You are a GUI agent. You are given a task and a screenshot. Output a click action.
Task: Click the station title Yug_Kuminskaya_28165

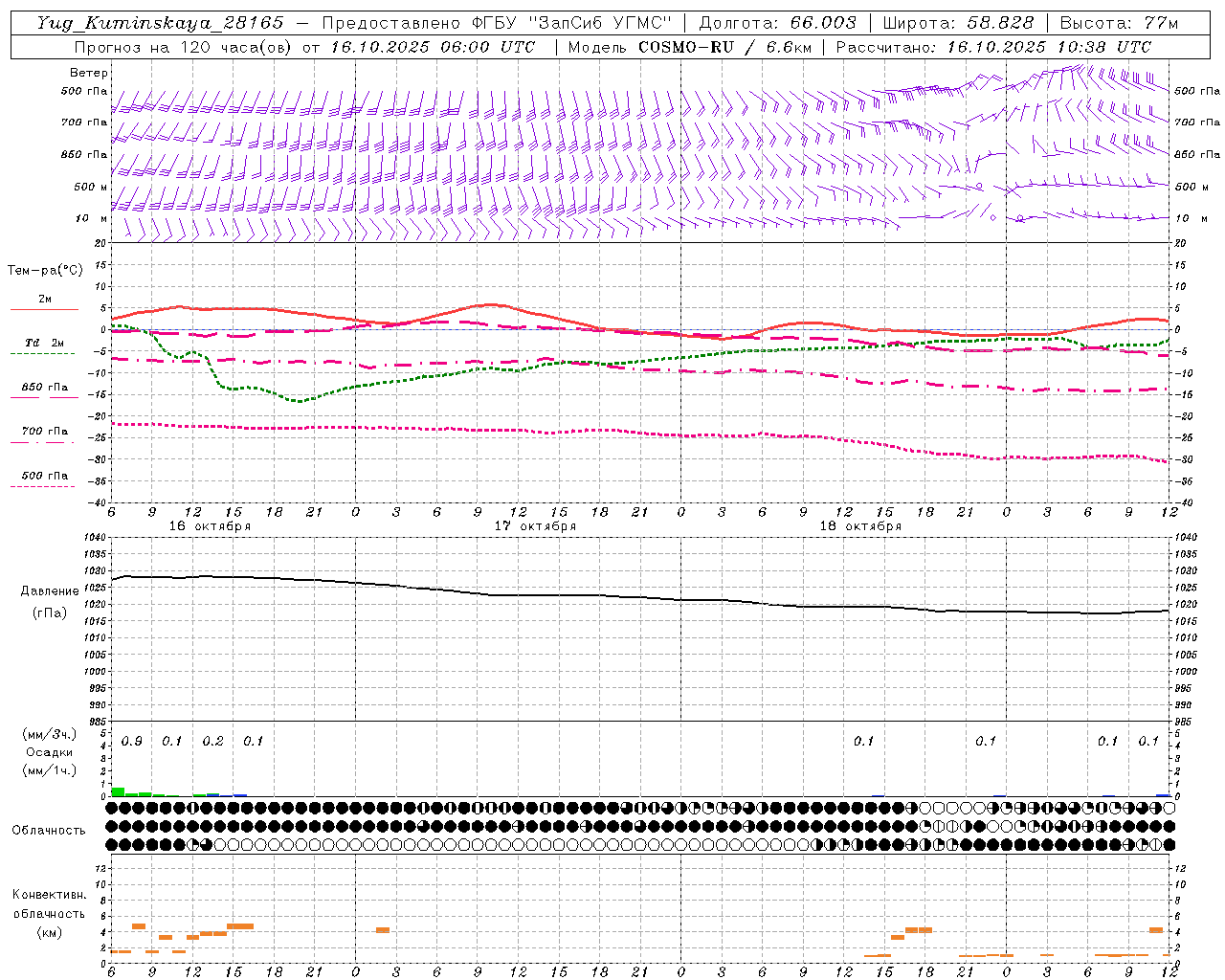coord(160,23)
